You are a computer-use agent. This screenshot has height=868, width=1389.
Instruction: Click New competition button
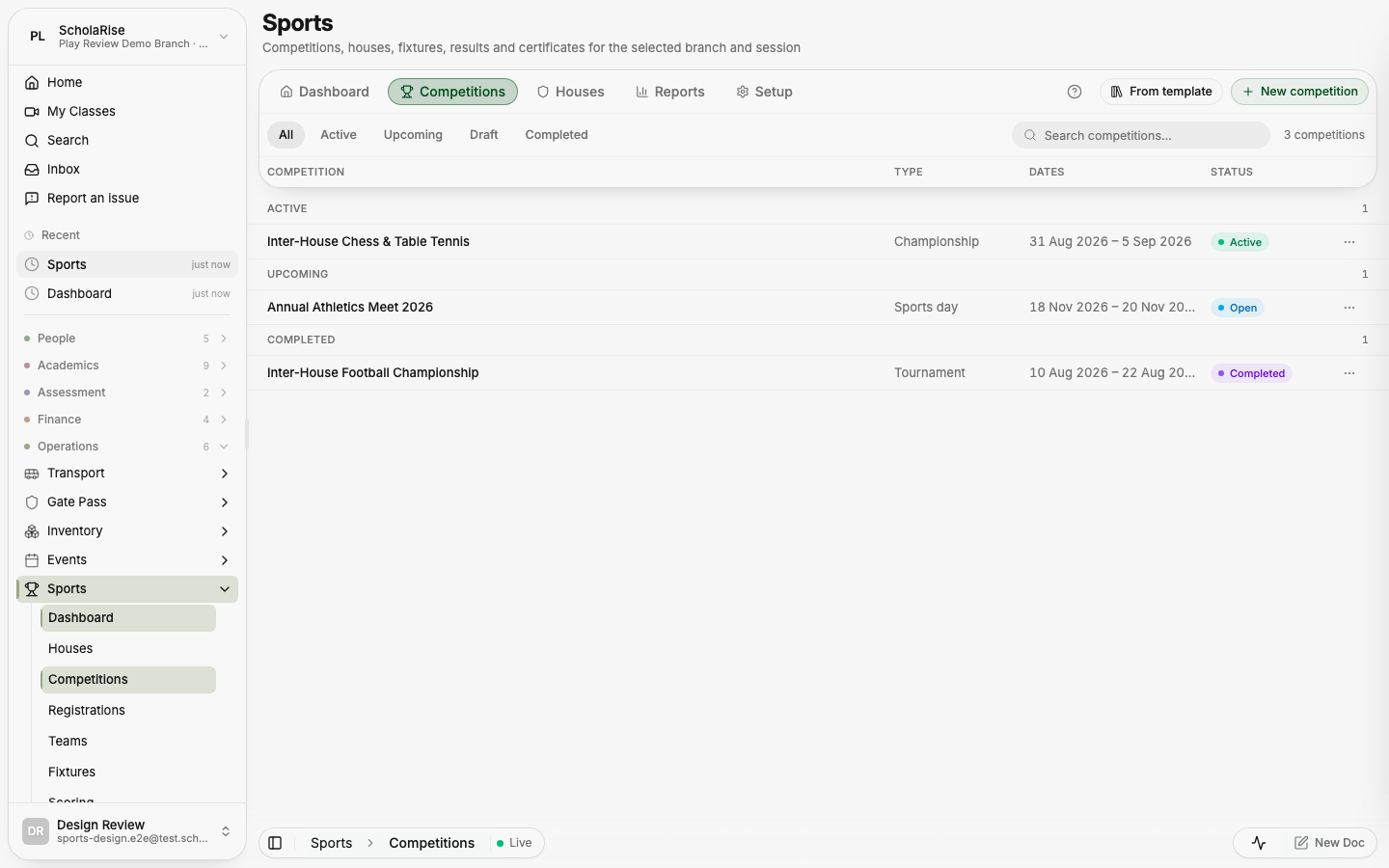point(1299,92)
